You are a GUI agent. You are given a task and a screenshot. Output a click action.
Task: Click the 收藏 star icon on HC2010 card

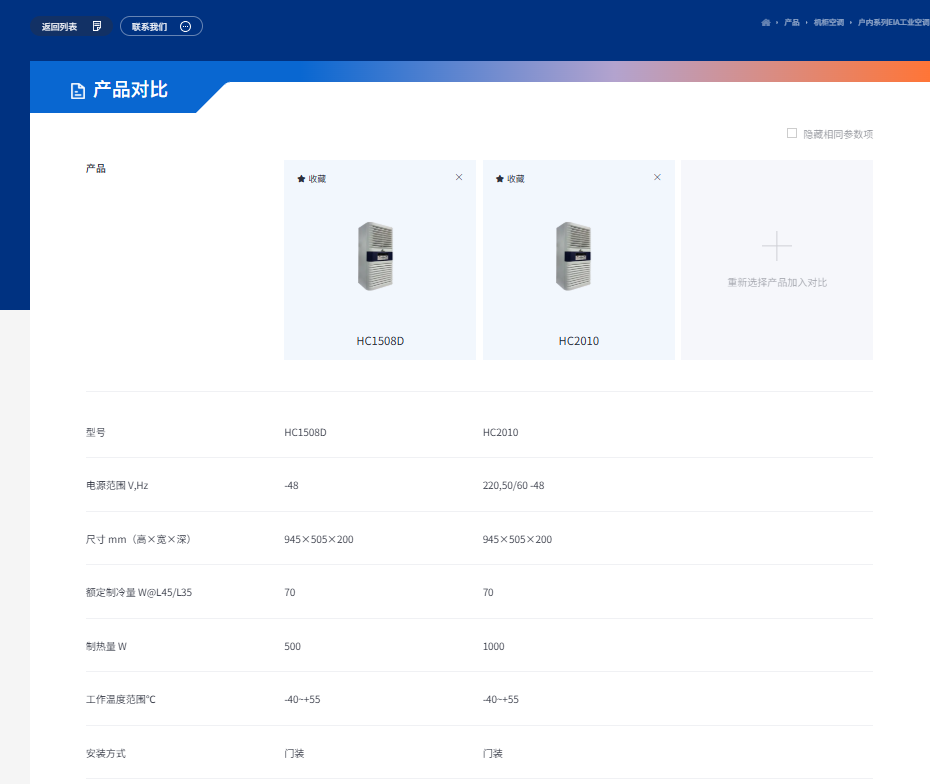pos(499,178)
